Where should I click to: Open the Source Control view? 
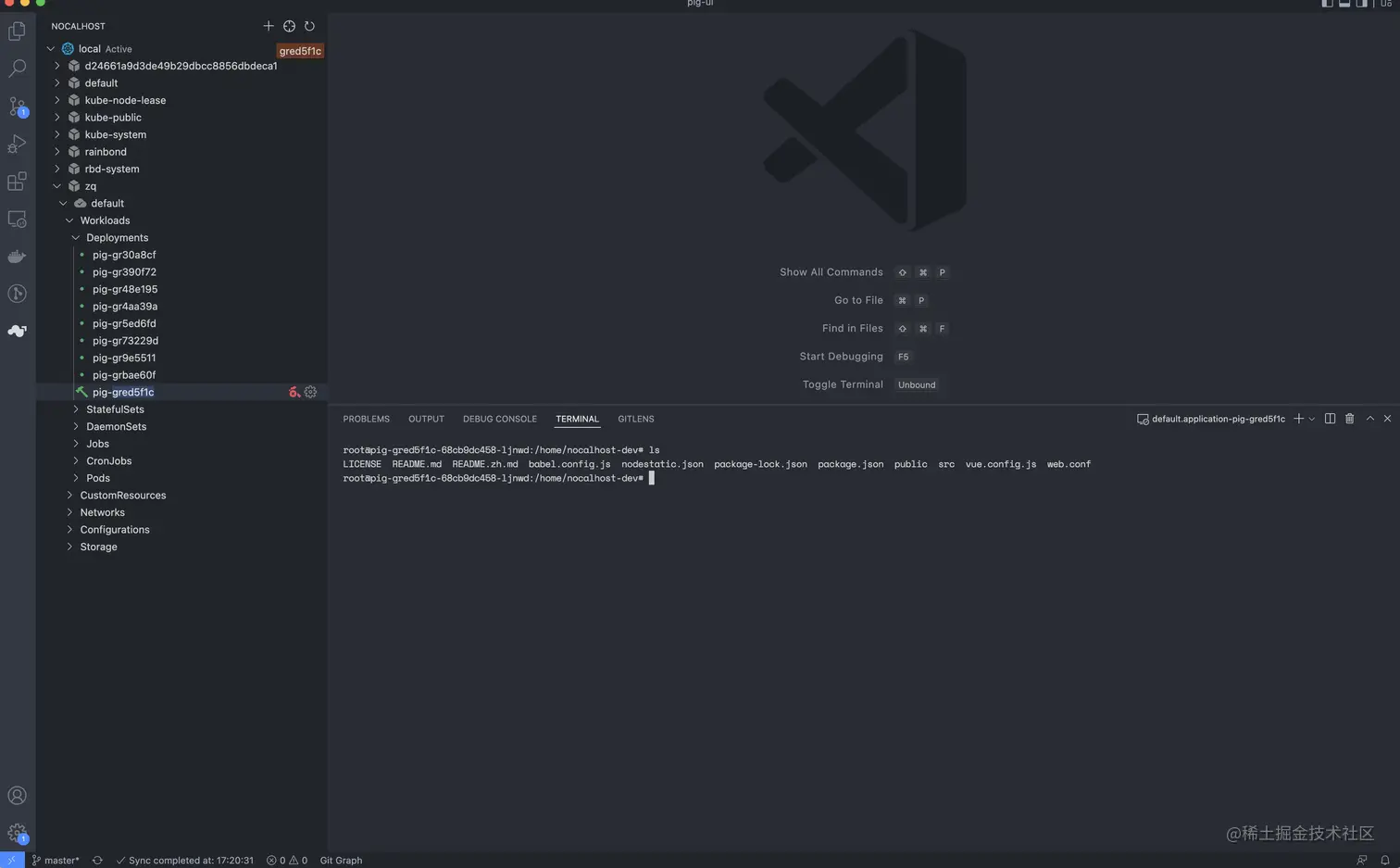(x=17, y=107)
